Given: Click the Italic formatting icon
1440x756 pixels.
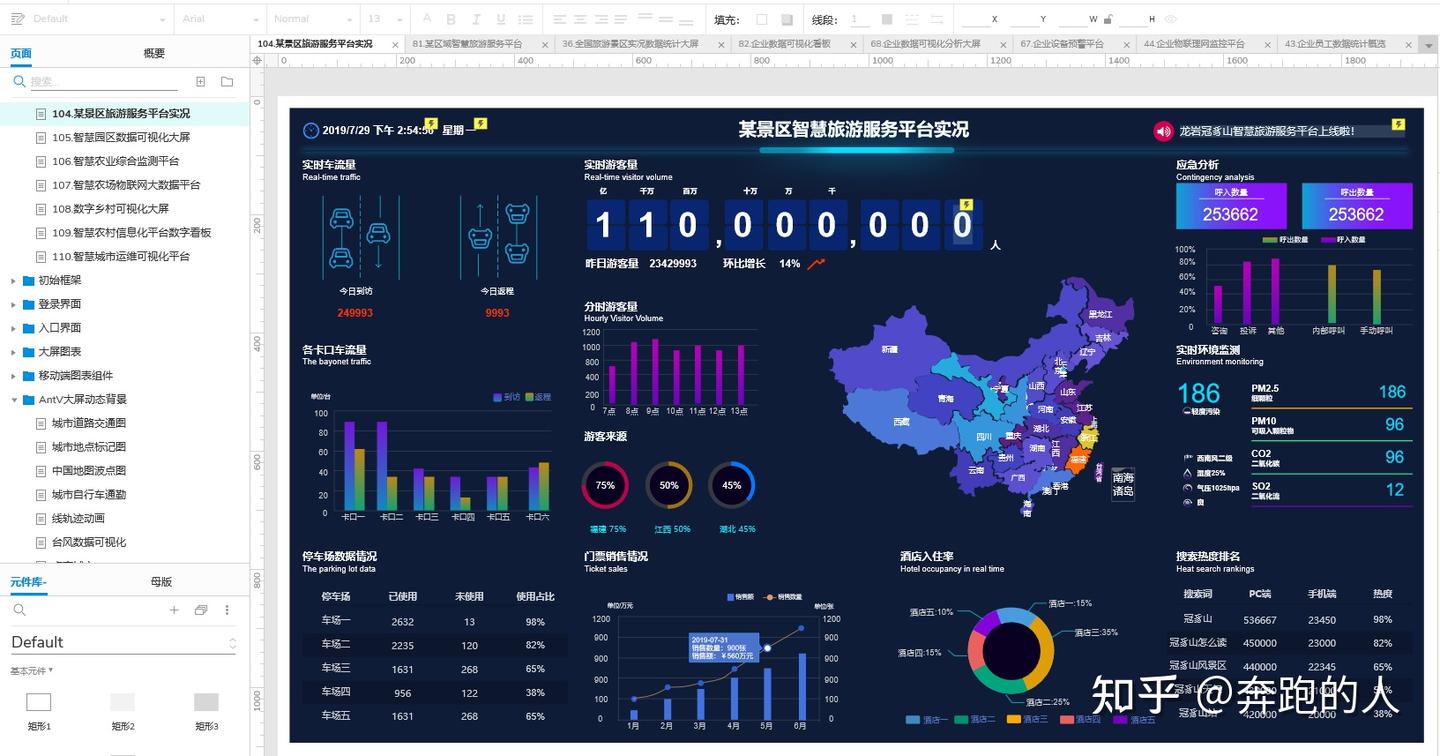Looking at the screenshot, I should pos(476,19).
